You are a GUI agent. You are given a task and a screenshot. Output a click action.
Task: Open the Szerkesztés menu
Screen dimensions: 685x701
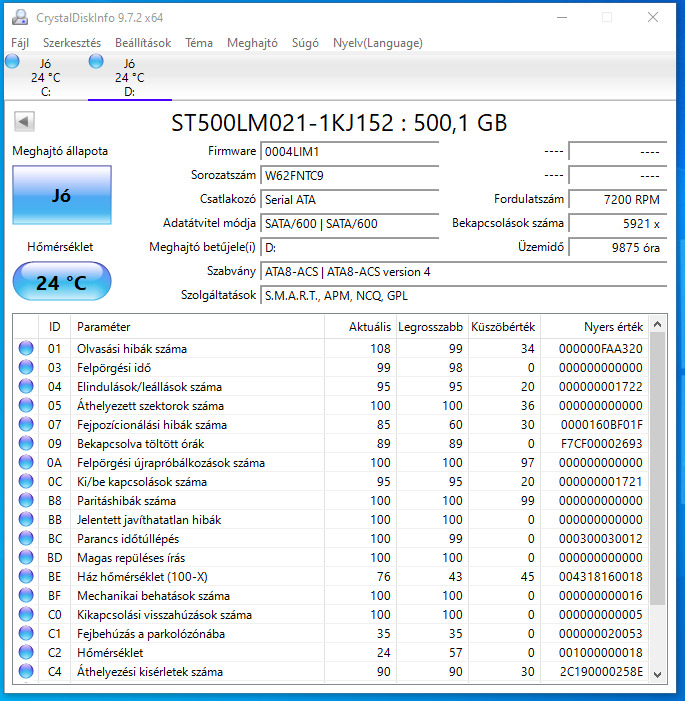click(72, 43)
